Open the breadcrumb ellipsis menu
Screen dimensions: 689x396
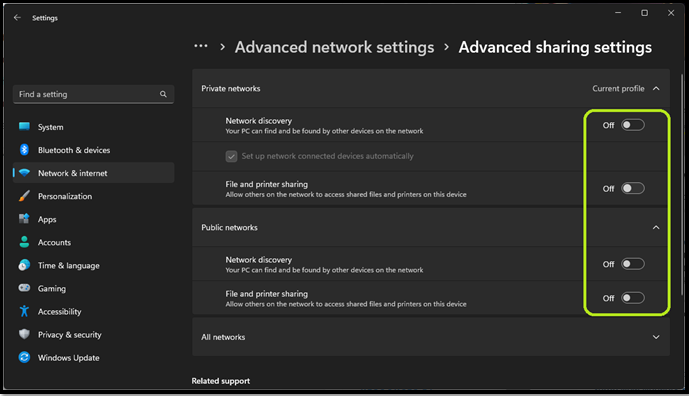201,46
